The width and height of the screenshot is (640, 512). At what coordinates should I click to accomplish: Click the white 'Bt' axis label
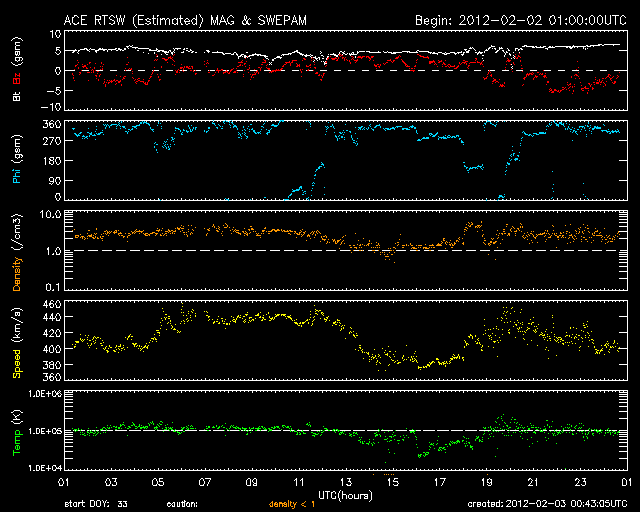click(x=17, y=96)
